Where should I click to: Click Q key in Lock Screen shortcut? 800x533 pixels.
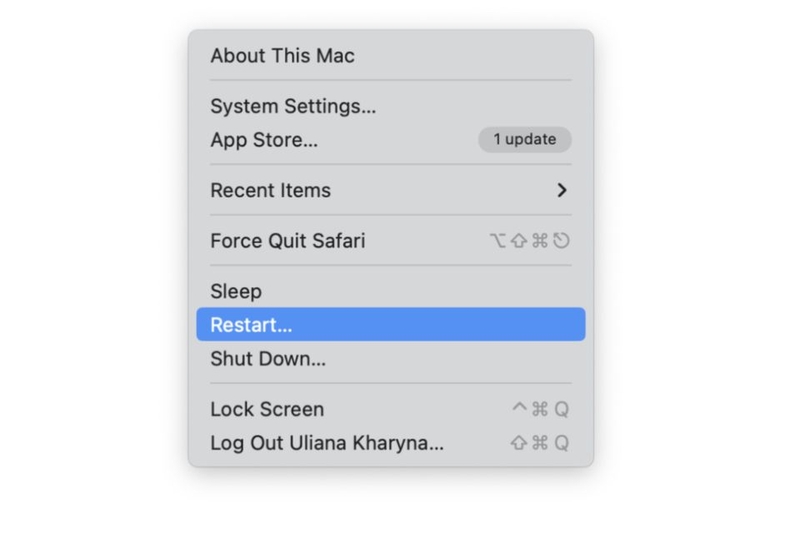point(561,409)
